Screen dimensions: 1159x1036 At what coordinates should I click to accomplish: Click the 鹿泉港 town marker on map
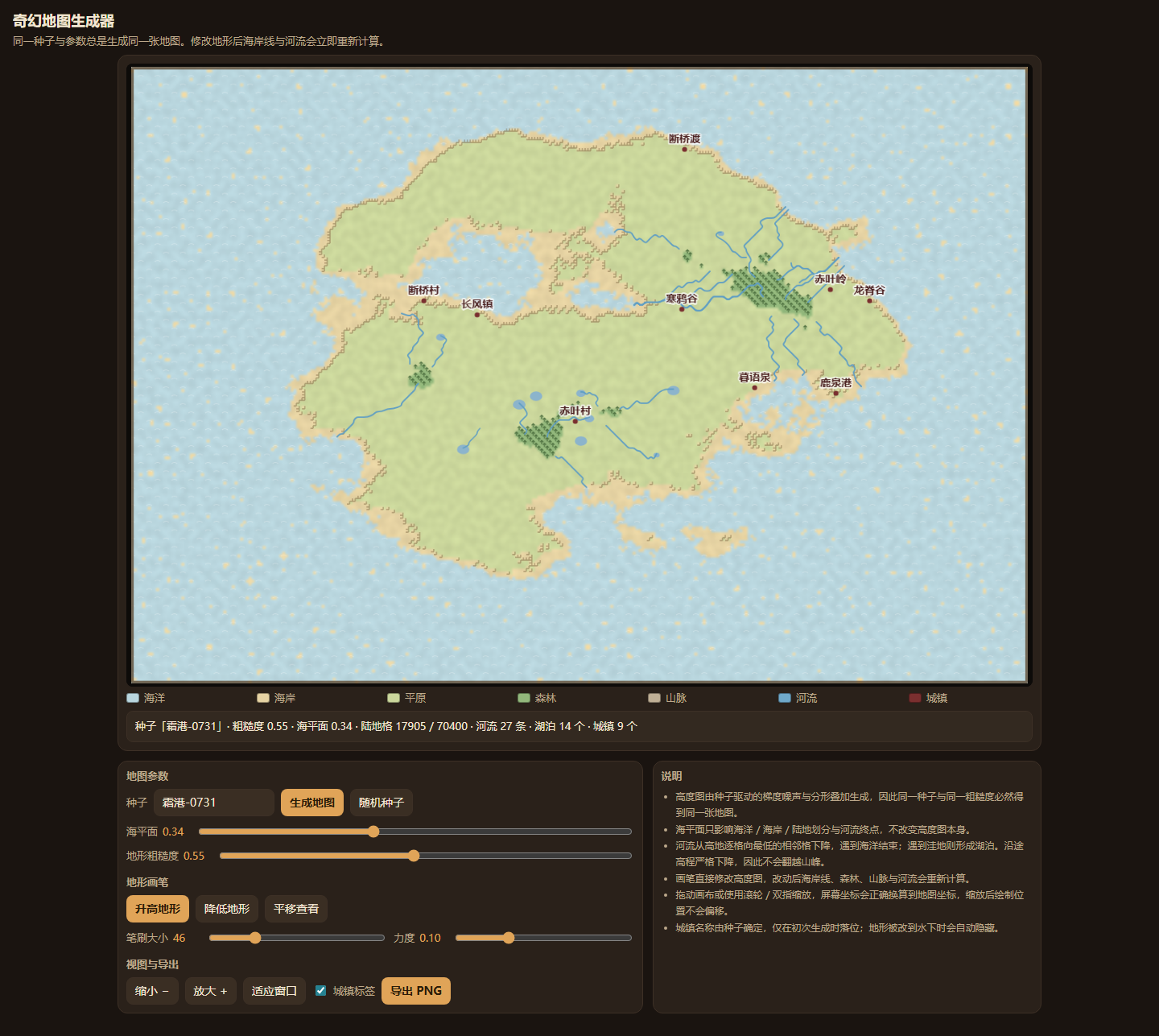click(x=835, y=393)
